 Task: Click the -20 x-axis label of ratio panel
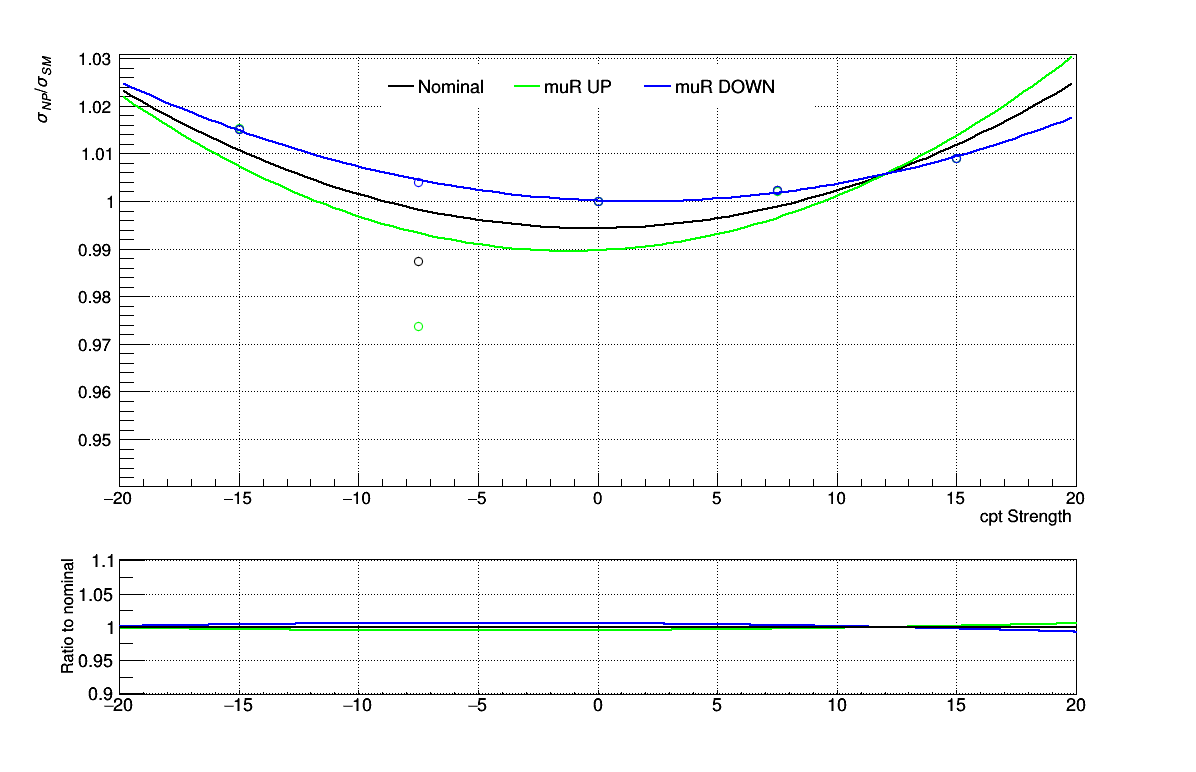coord(117,706)
